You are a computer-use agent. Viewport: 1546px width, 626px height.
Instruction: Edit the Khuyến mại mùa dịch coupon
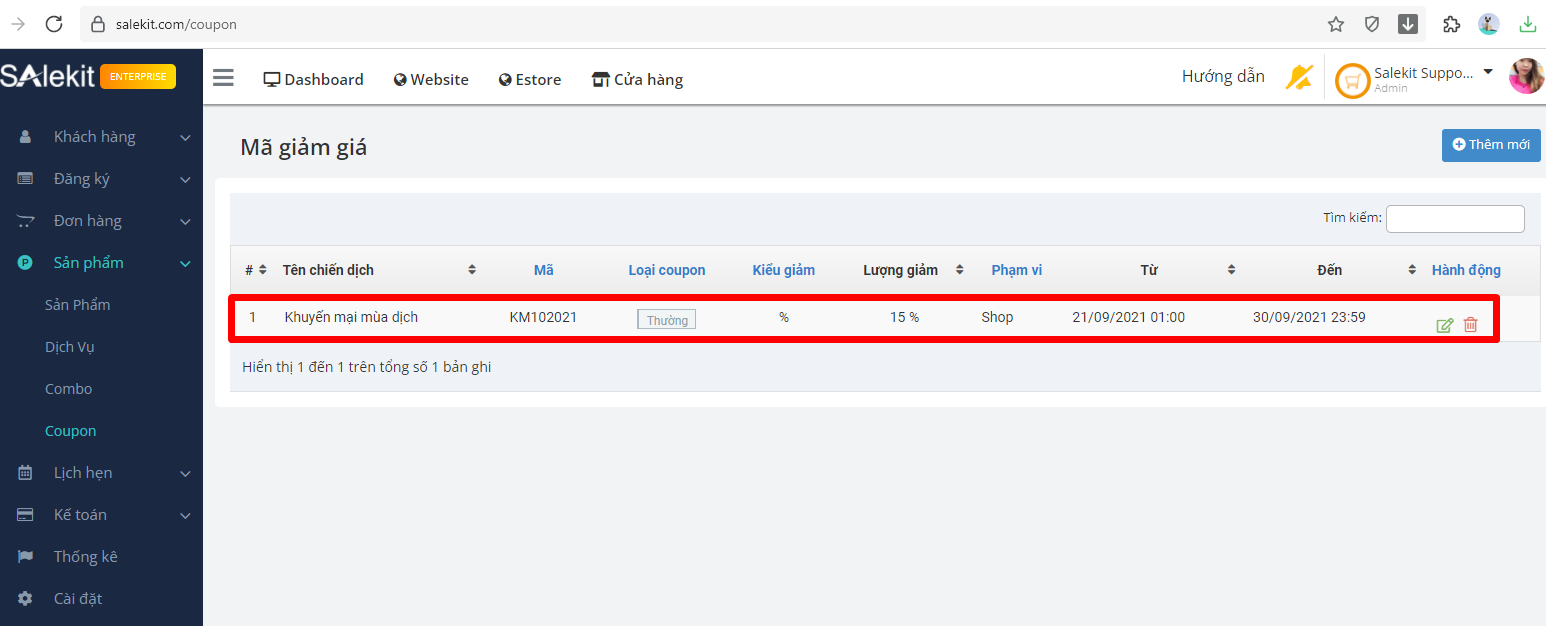coord(1444,325)
